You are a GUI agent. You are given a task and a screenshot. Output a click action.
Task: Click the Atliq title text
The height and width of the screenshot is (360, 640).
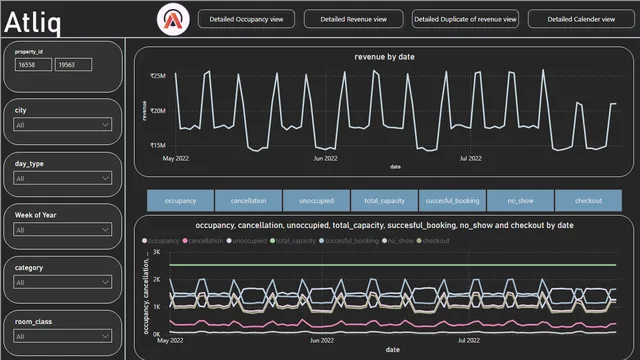click(33, 22)
